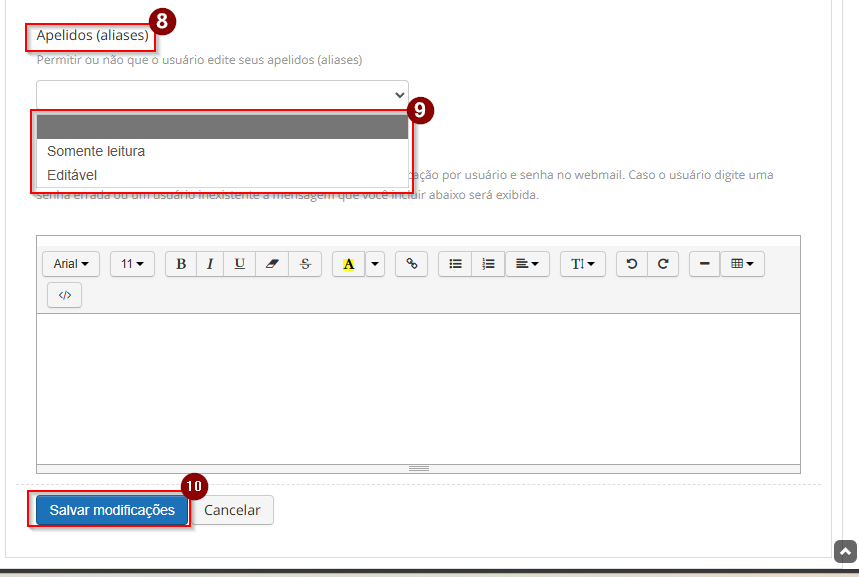Apply the yellow highlight color swatch
This screenshot has width=859, height=577.
coord(348,264)
